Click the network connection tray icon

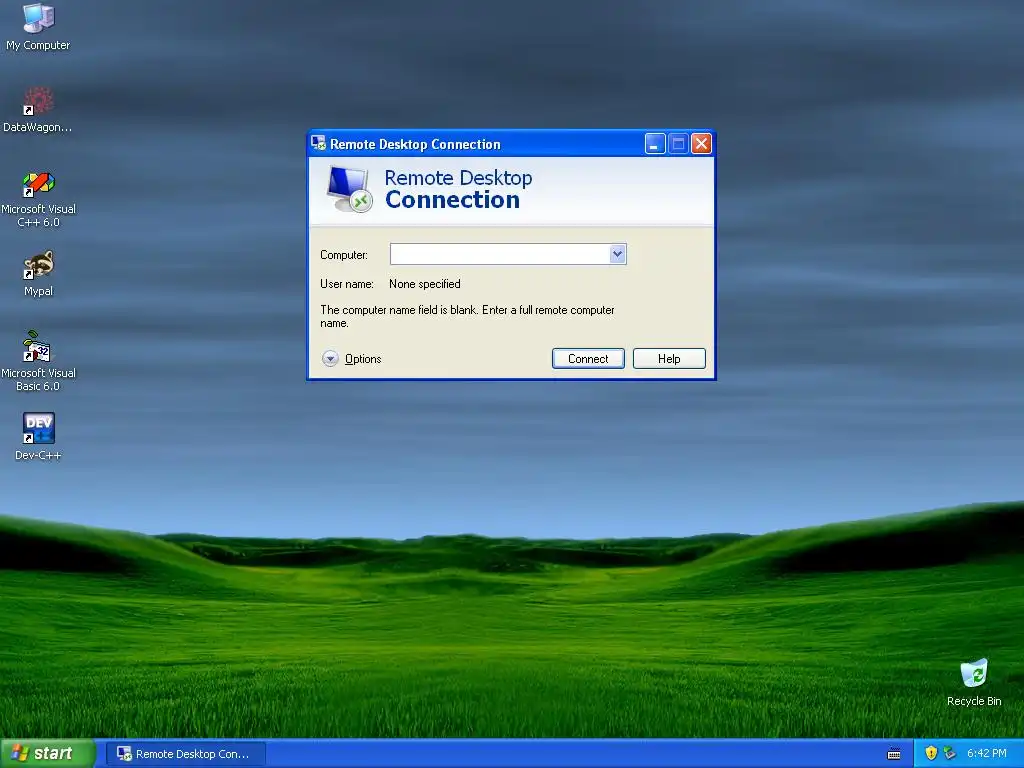(x=950, y=753)
